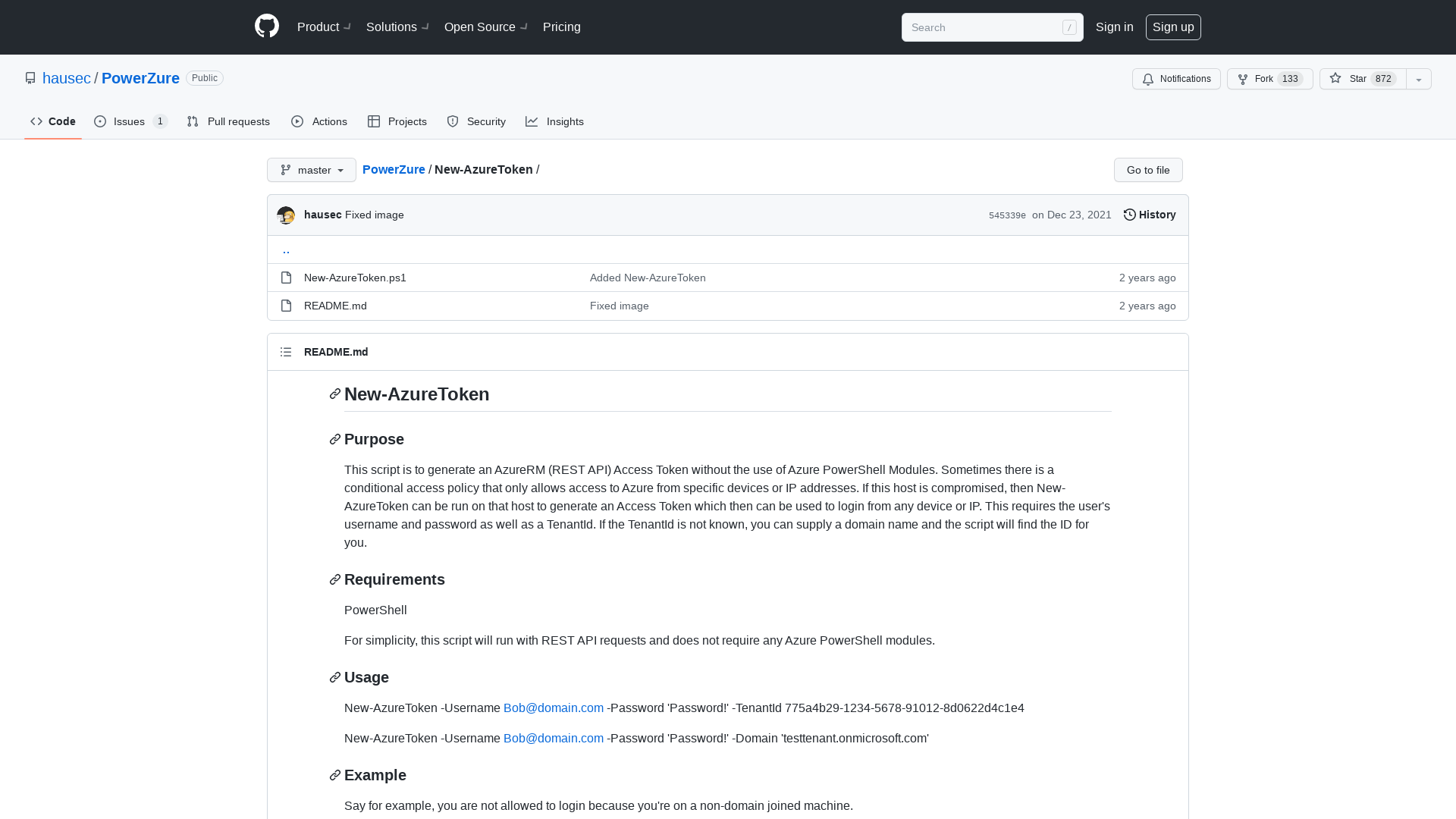
Task: Click the file icon beside README.md row
Action: (286, 306)
